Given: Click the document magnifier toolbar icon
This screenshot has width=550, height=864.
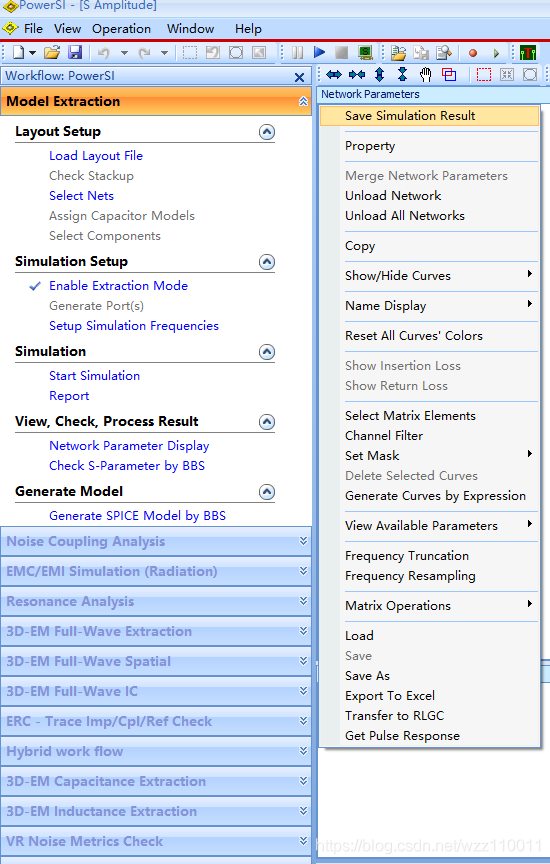Looking at the screenshot, I should (444, 53).
